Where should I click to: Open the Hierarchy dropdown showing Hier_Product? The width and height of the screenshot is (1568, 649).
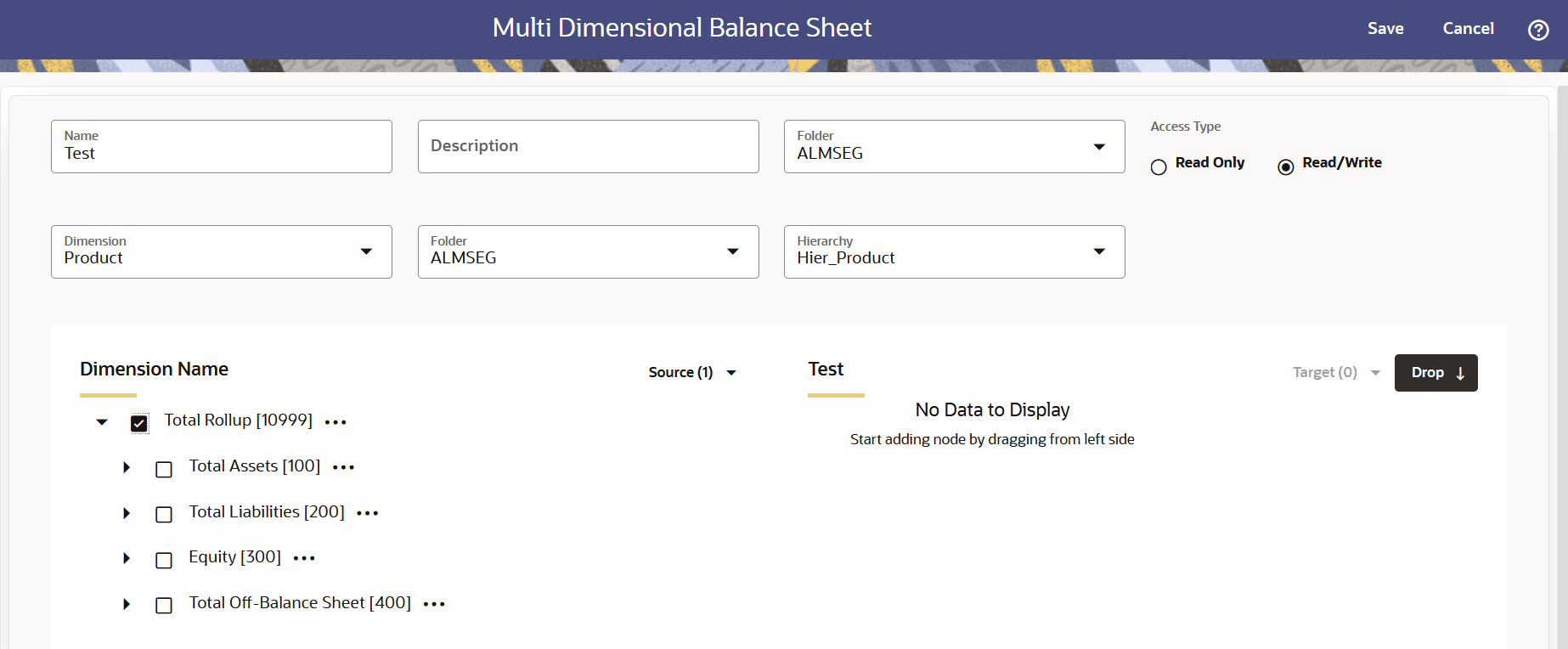955,251
